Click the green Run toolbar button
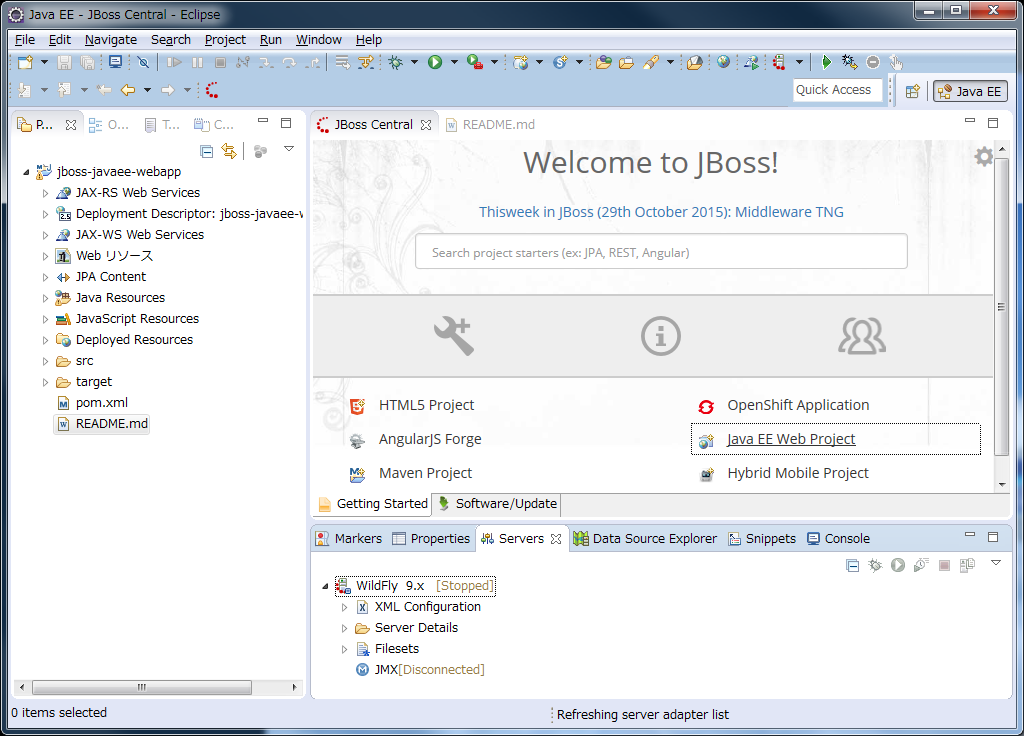 click(435, 62)
